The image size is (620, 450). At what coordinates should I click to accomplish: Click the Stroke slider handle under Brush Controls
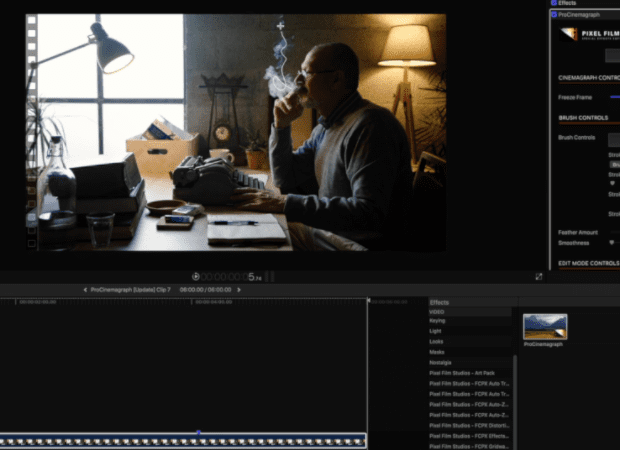612,183
